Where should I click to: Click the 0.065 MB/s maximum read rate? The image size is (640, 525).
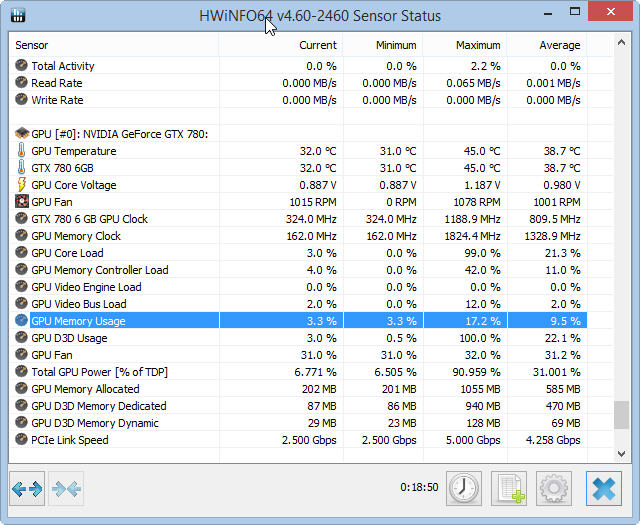(x=473, y=83)
